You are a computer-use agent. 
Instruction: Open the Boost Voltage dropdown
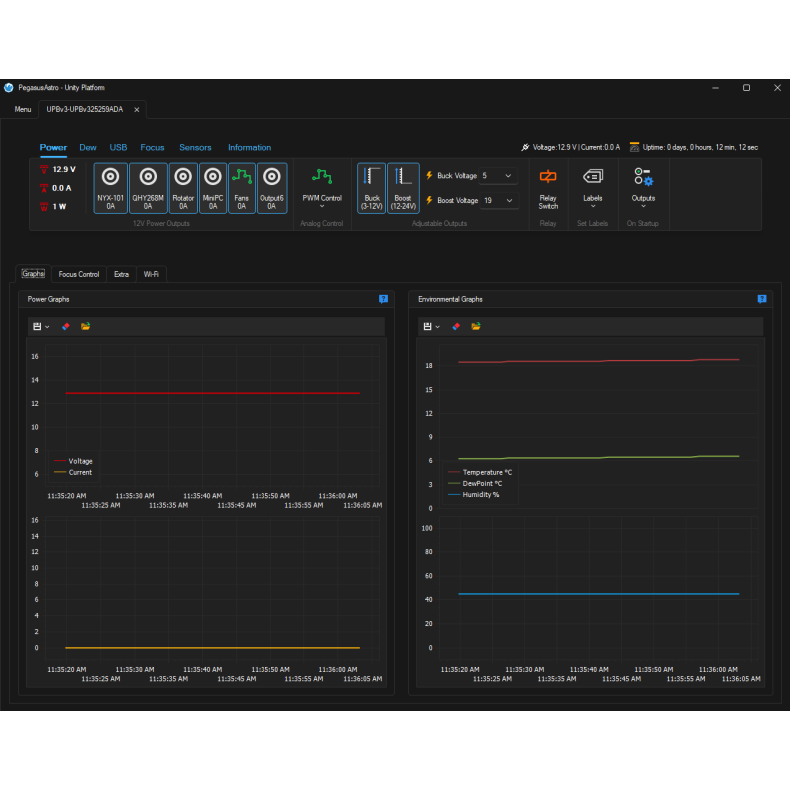[x=498, y=201]
